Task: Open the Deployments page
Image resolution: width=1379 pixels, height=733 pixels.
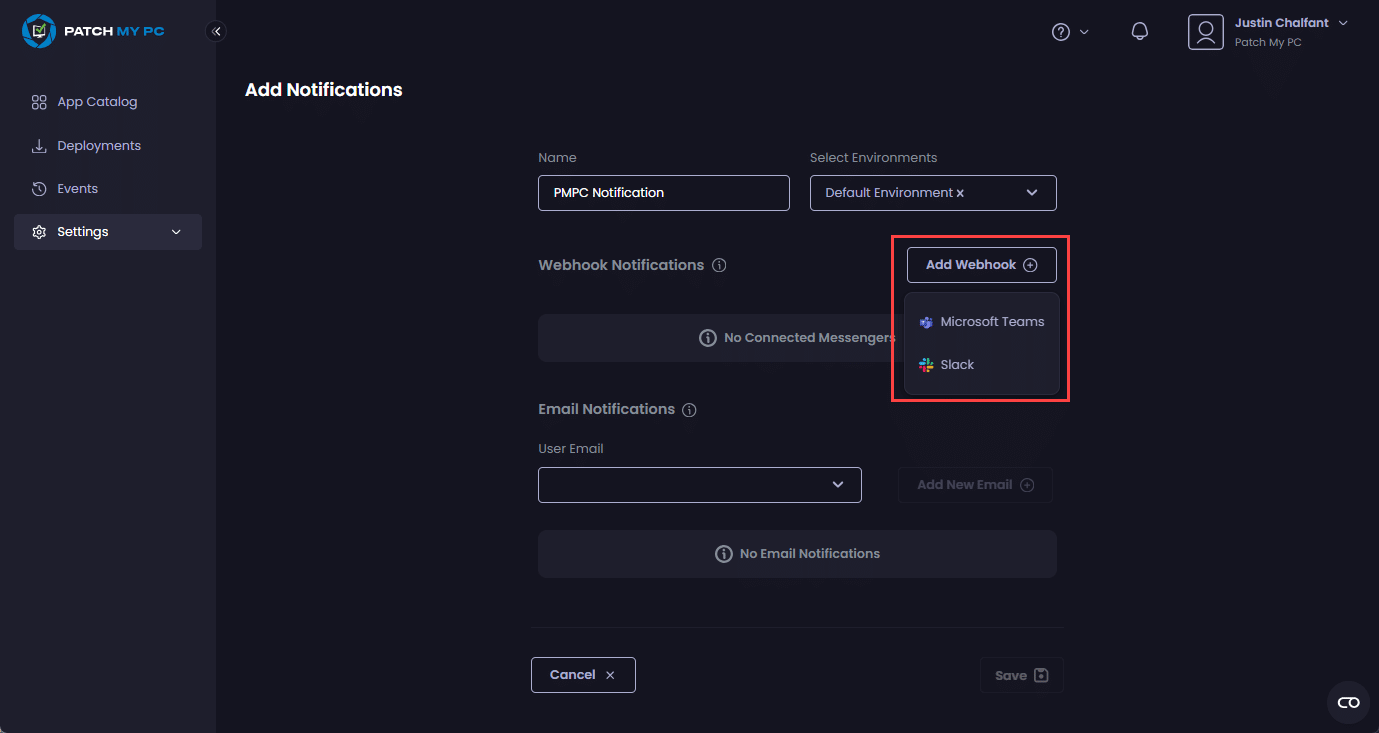Action: tap(98, 146)
